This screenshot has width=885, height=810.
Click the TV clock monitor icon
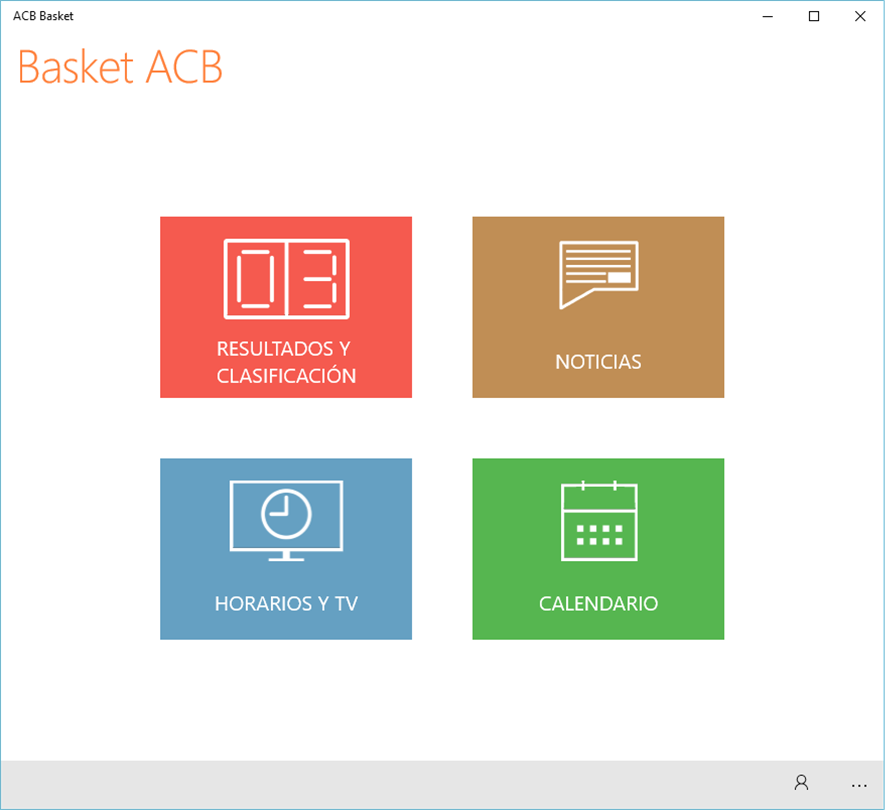pos(286,520)
